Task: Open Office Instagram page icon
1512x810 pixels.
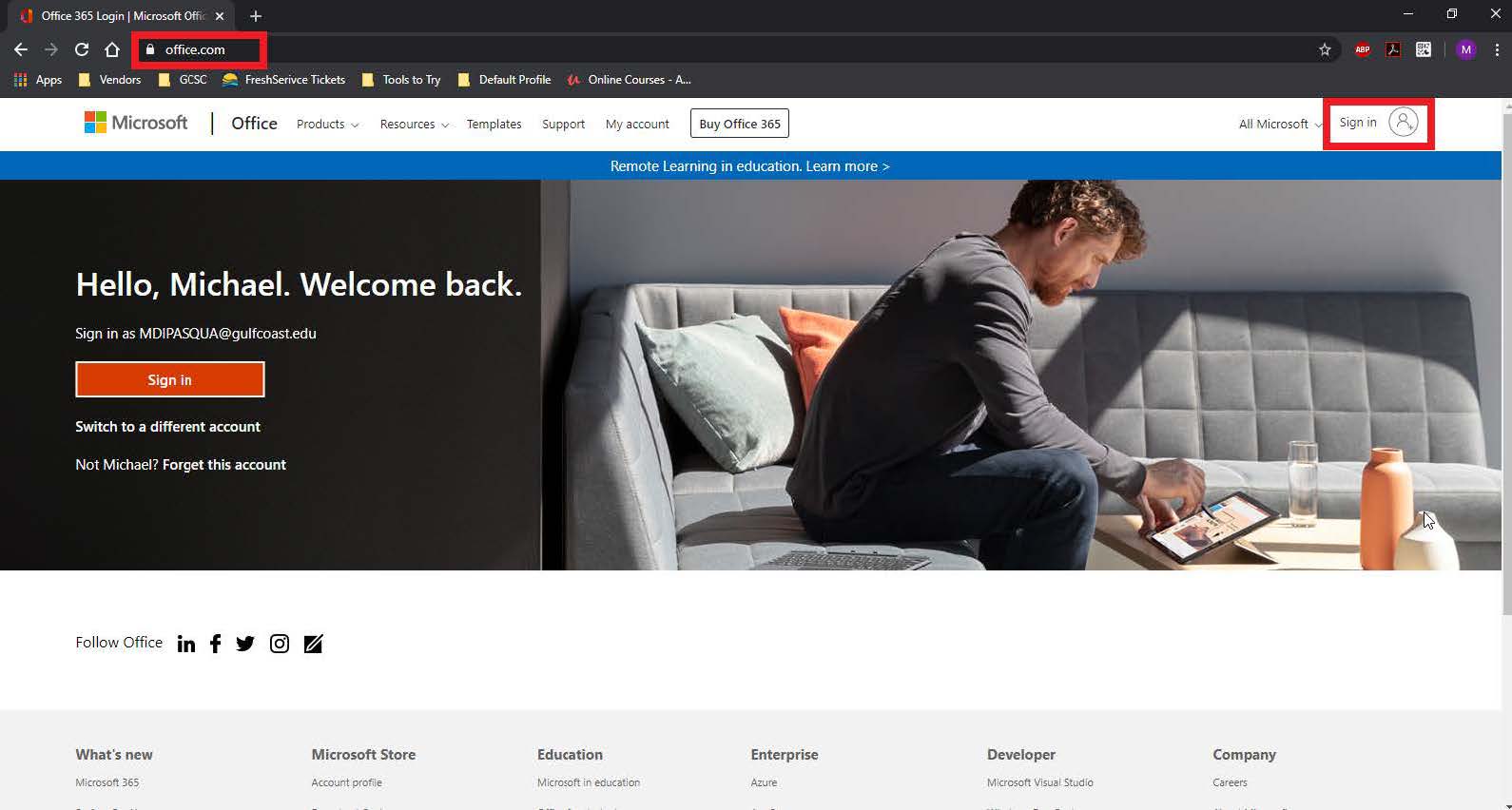Action: tap(280, 644)
